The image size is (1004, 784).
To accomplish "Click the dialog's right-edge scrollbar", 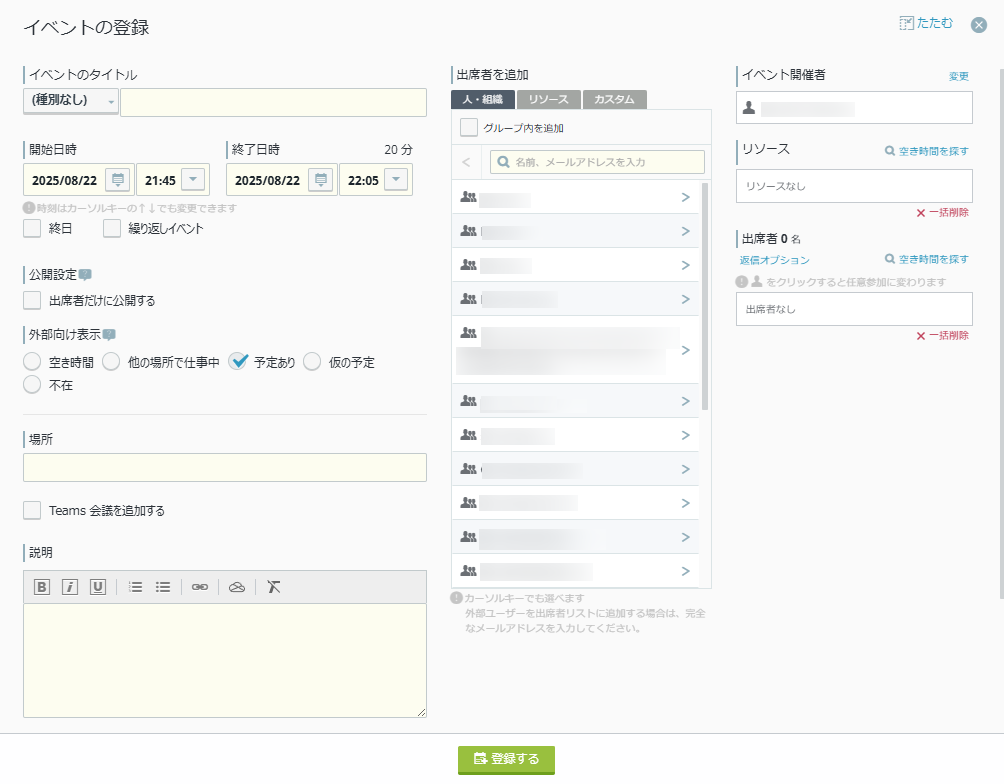I will 1001,333.
